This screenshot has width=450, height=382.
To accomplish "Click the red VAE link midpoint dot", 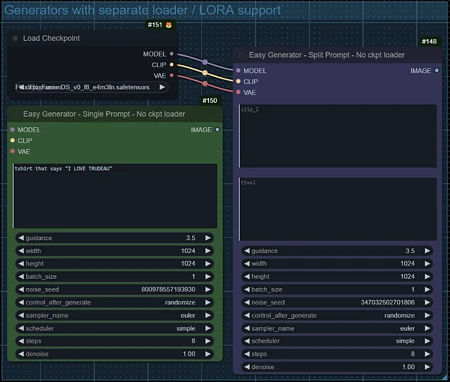I will (x=205, y=84).
